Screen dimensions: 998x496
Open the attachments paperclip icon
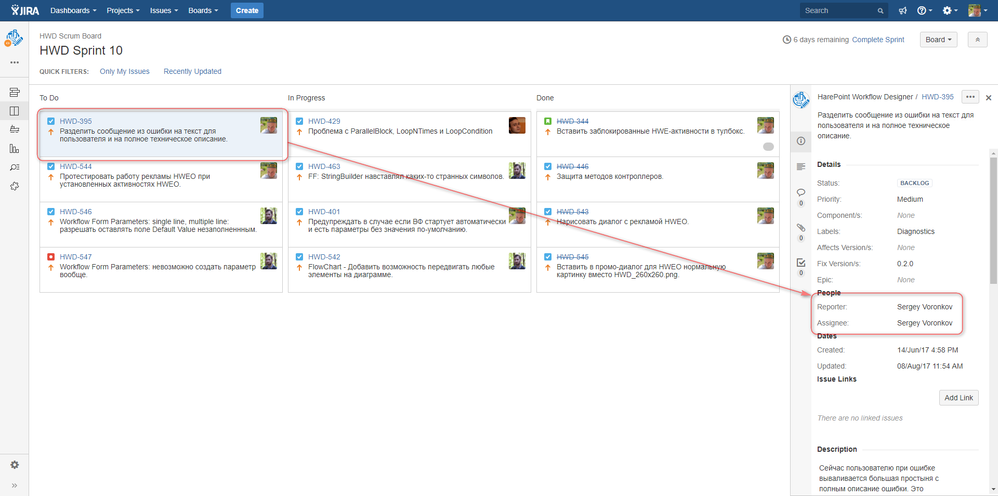tap(801, 227)
